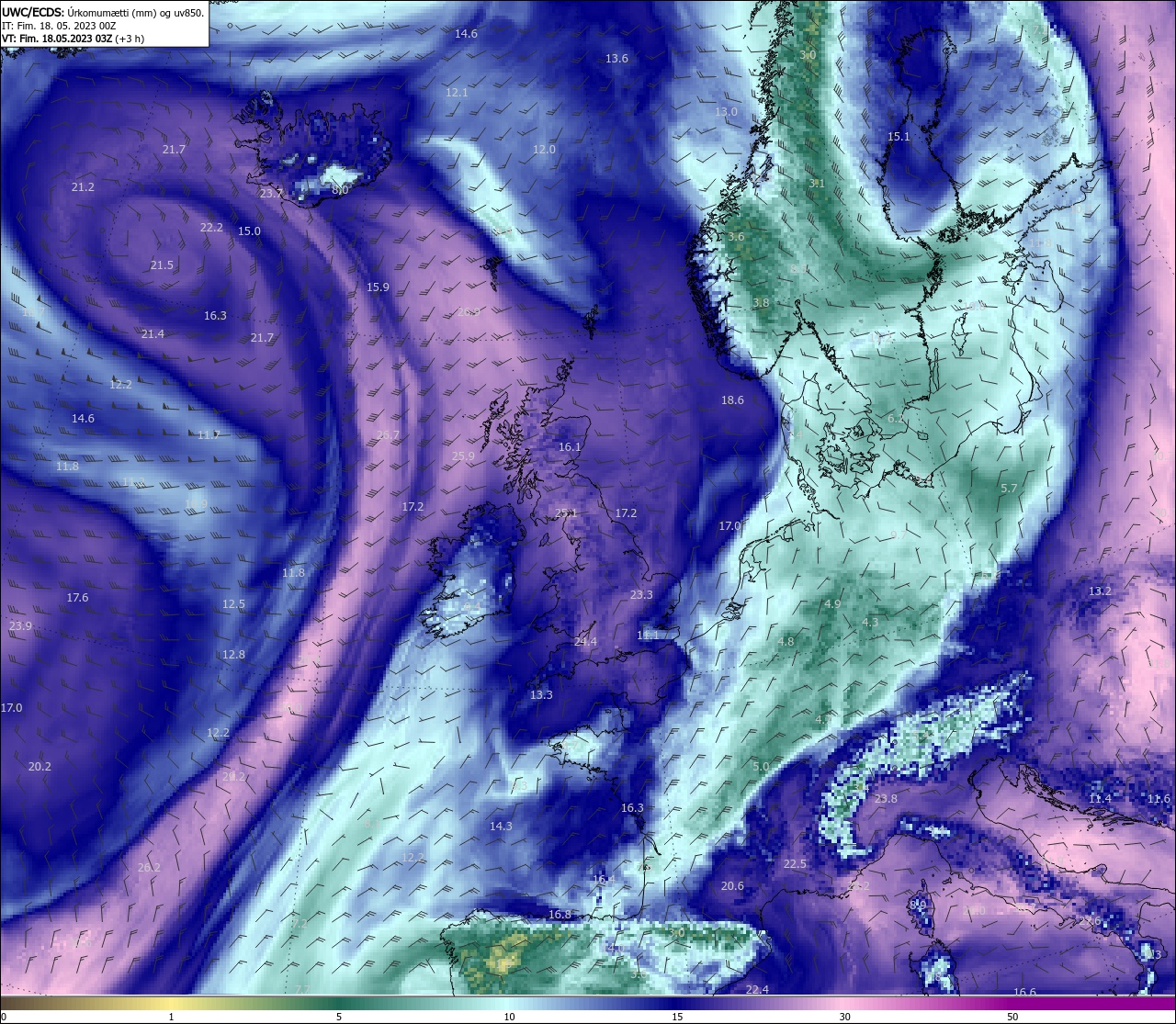Click the map value '15.9'

(x=378, y=287)
